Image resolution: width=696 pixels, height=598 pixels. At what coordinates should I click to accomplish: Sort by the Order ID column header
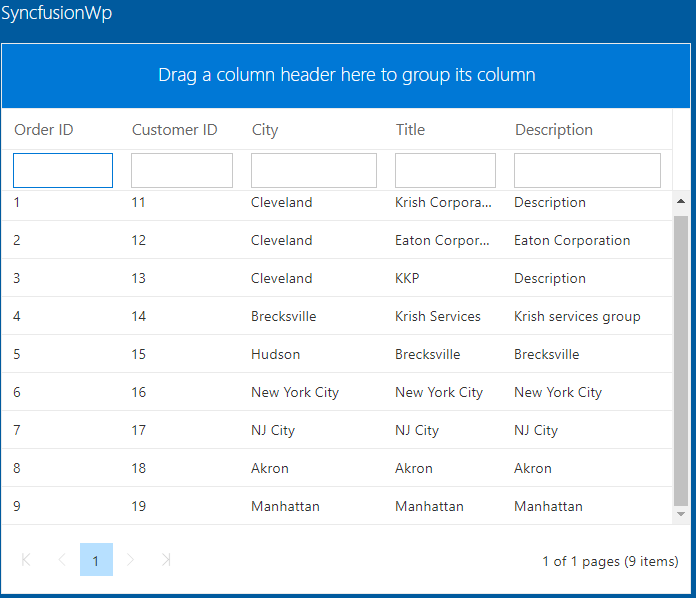coord(44,130)
